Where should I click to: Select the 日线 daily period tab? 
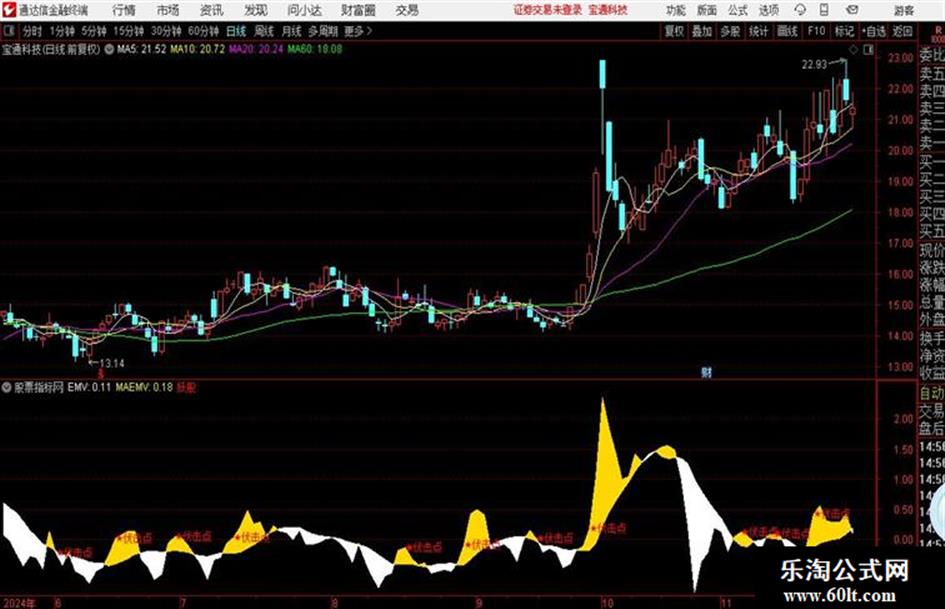(x=236, y=31)
